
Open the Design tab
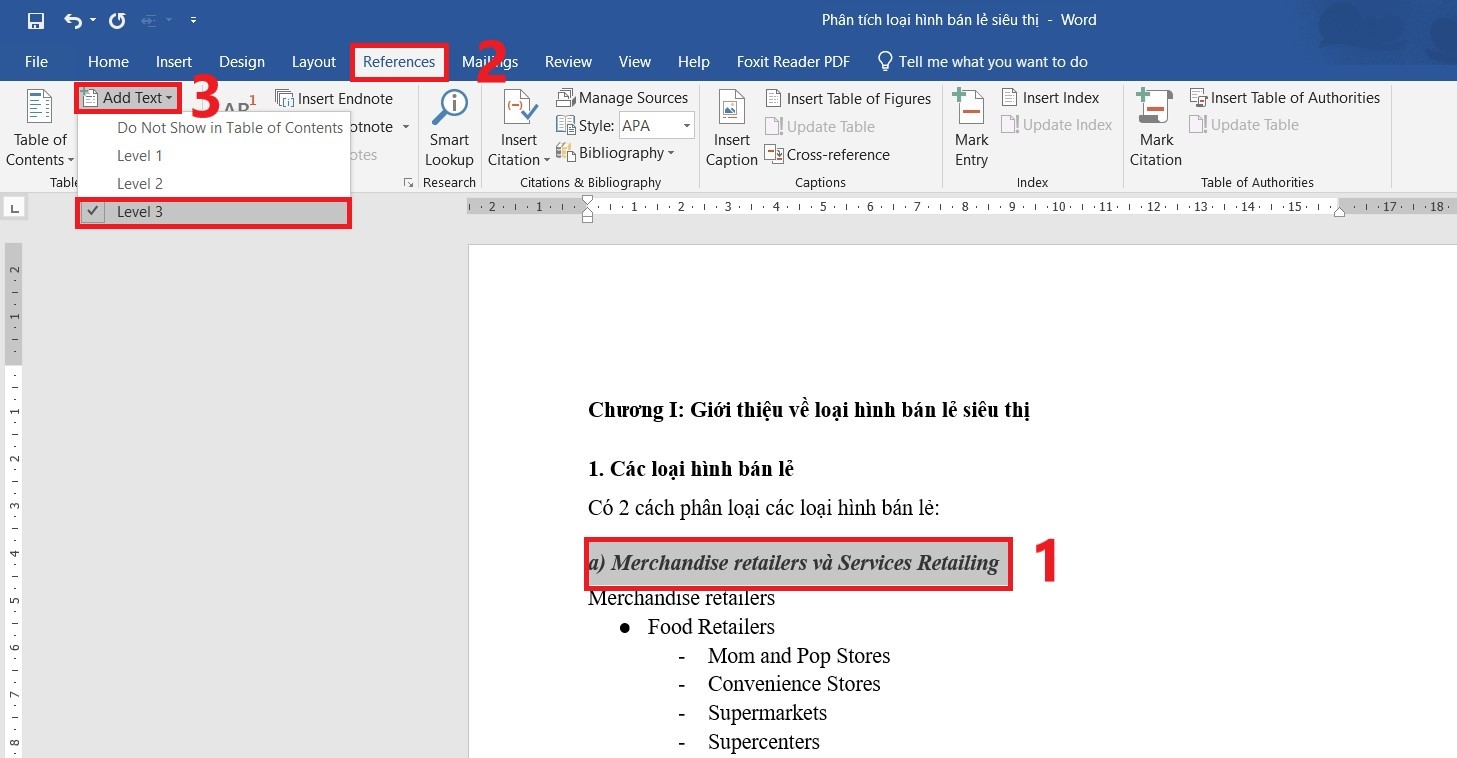click(x=242, y=62)
